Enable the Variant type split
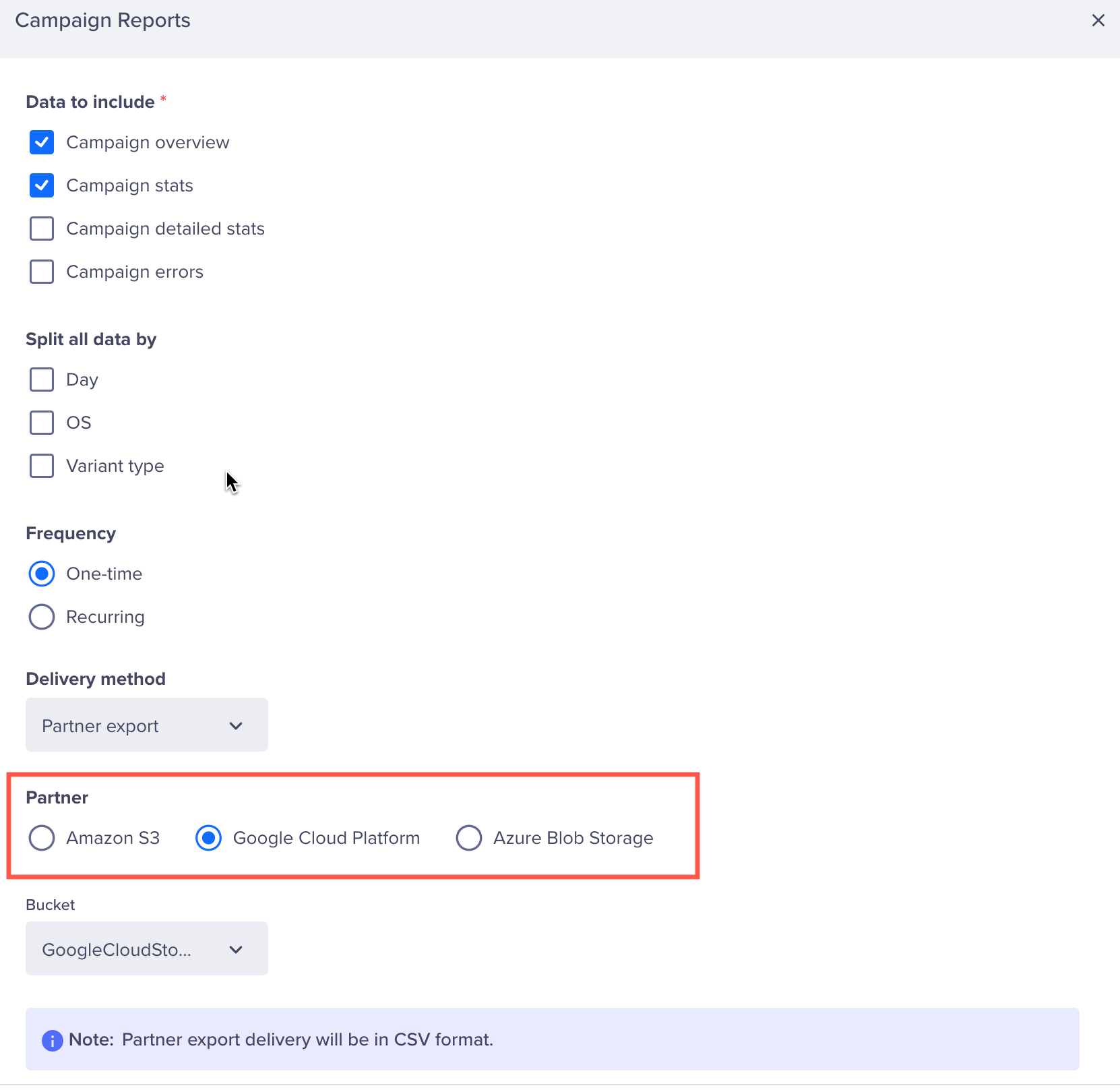 41,466
